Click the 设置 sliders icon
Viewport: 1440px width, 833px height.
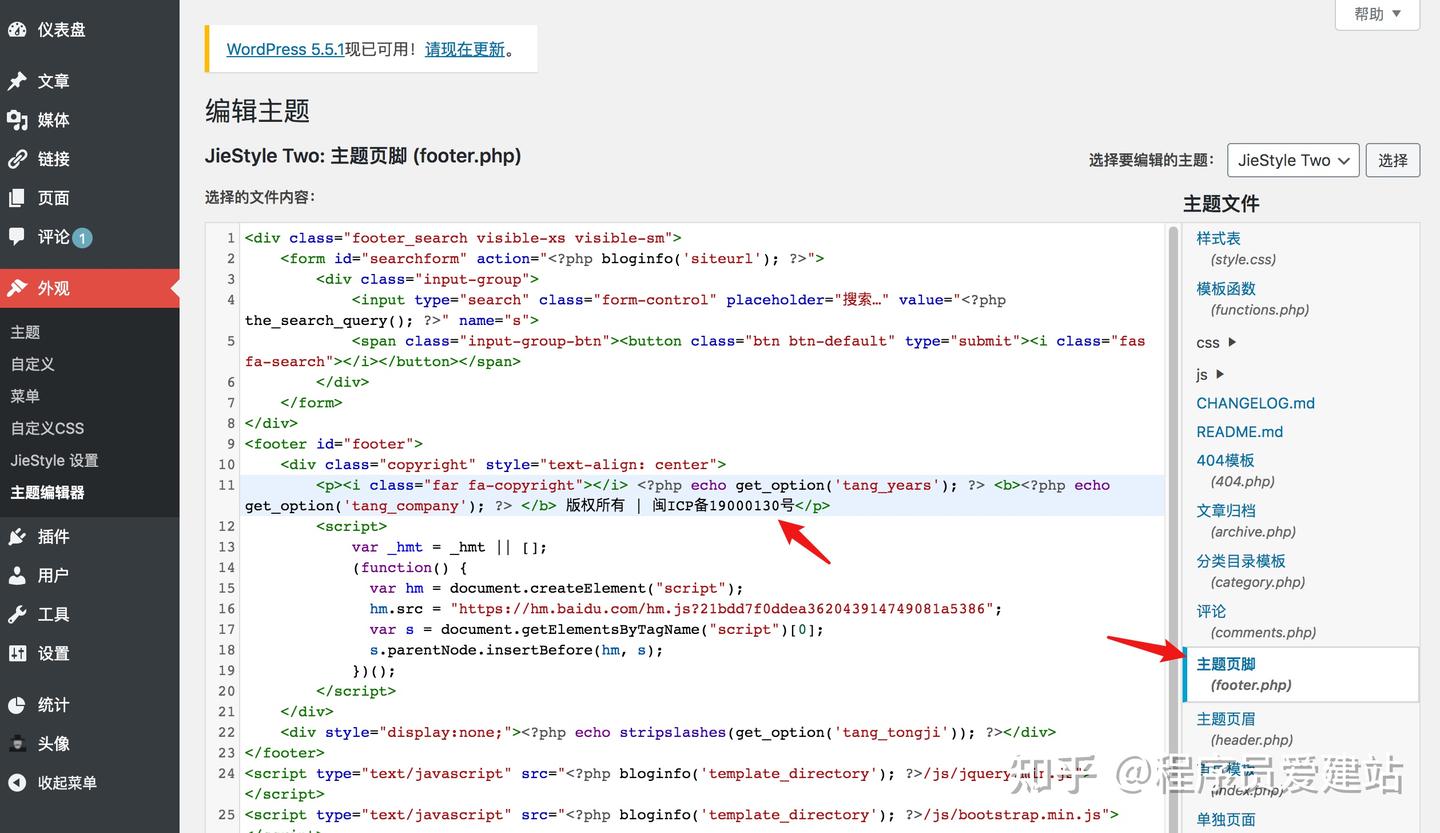(17, 654)
